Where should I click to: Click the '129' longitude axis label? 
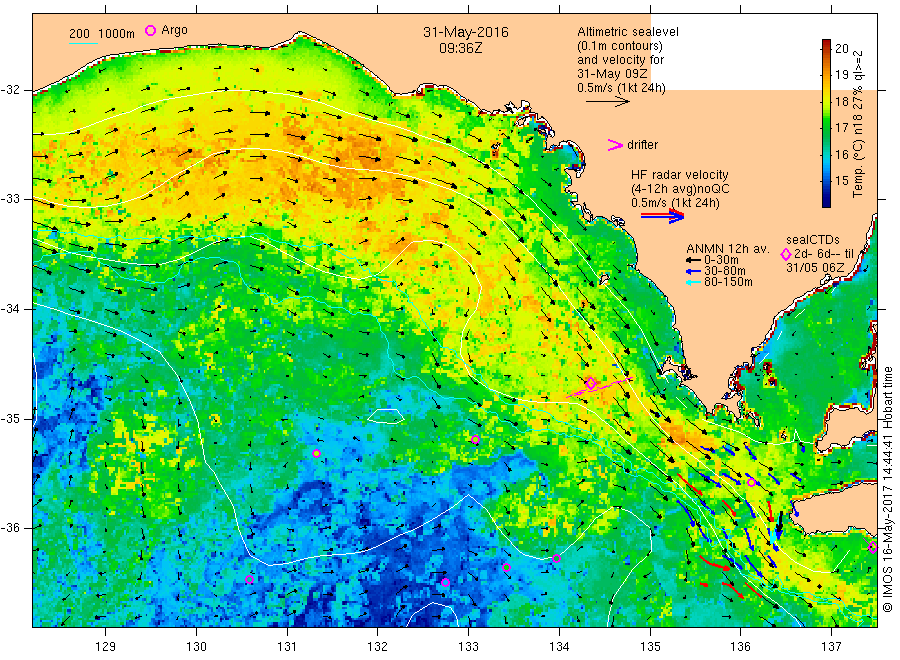click(x=106, y=646)
